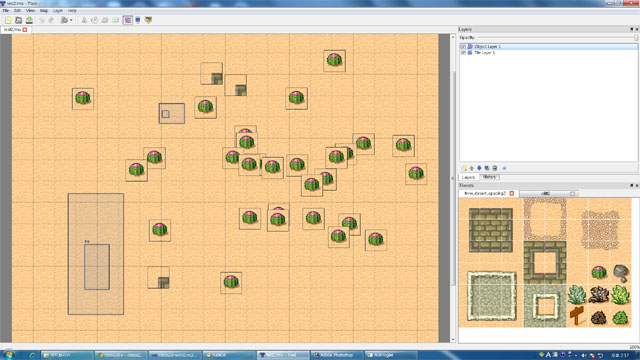Click the New map toolbar icon
The height and width of the screenshot is (360, 640).
(8, 20)
